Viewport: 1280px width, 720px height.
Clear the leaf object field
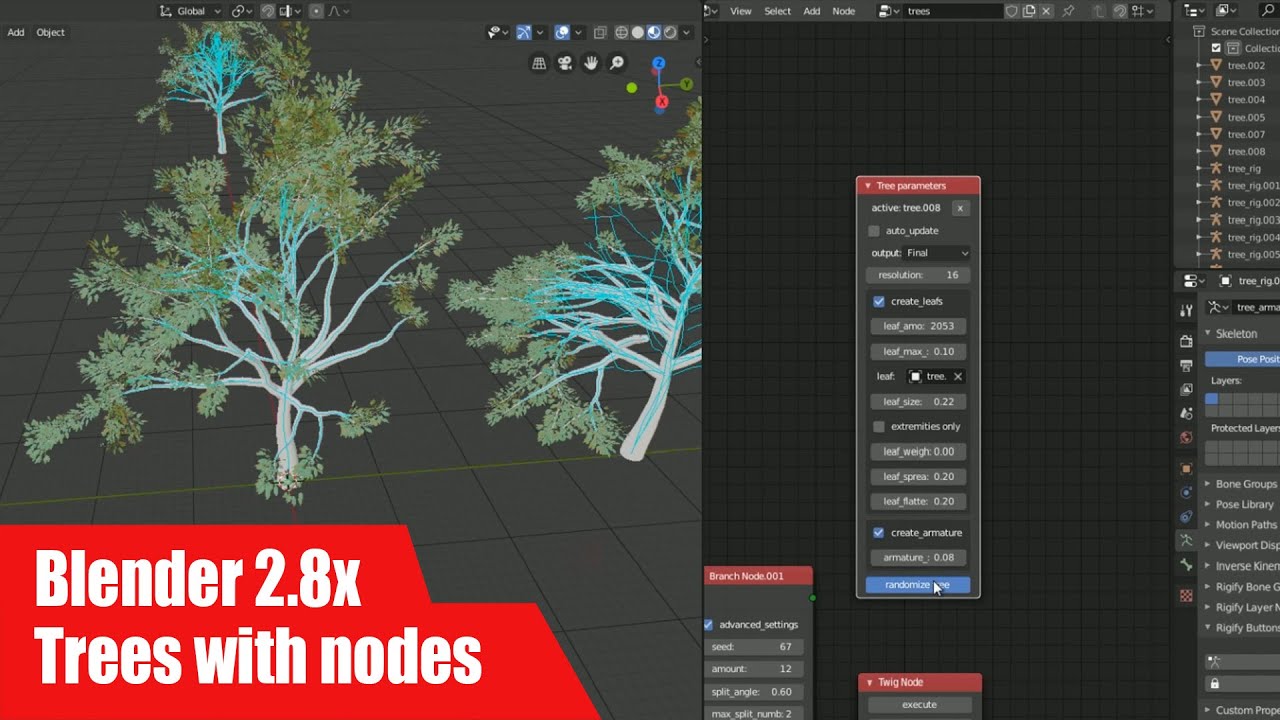click(x=957, y=377)
